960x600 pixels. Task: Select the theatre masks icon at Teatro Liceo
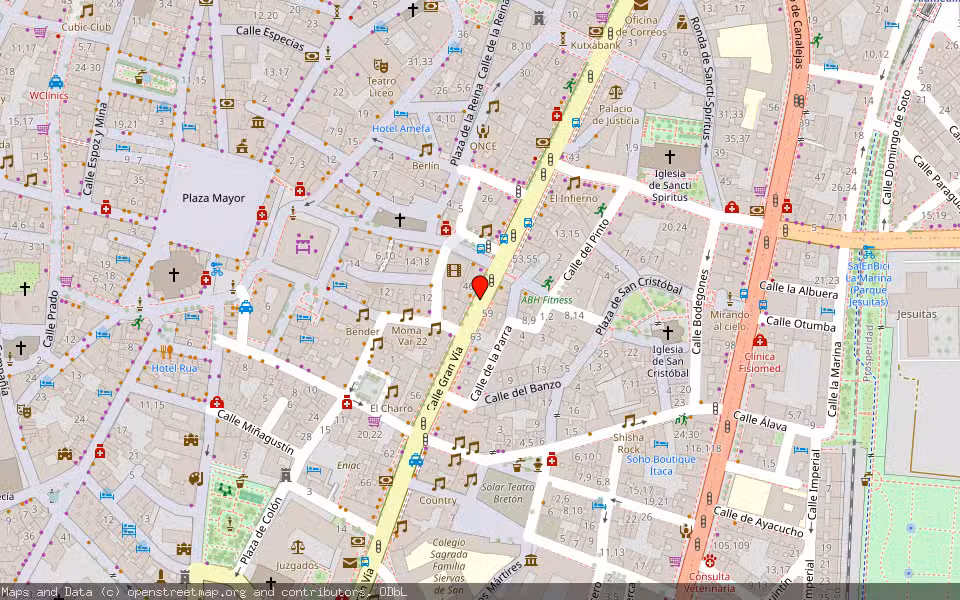(380, 65)
